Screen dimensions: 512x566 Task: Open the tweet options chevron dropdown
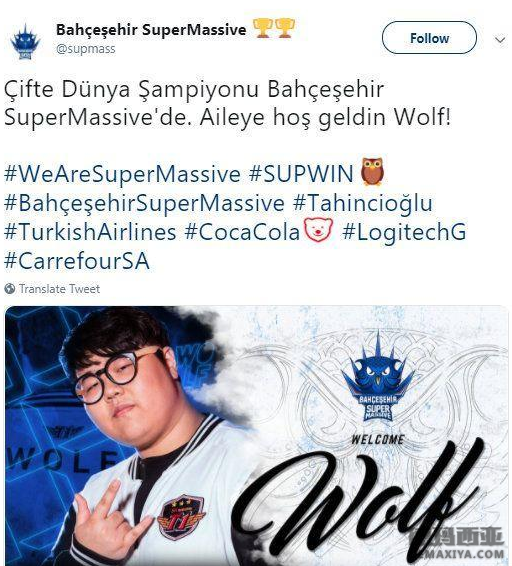[x=500, y=39]
